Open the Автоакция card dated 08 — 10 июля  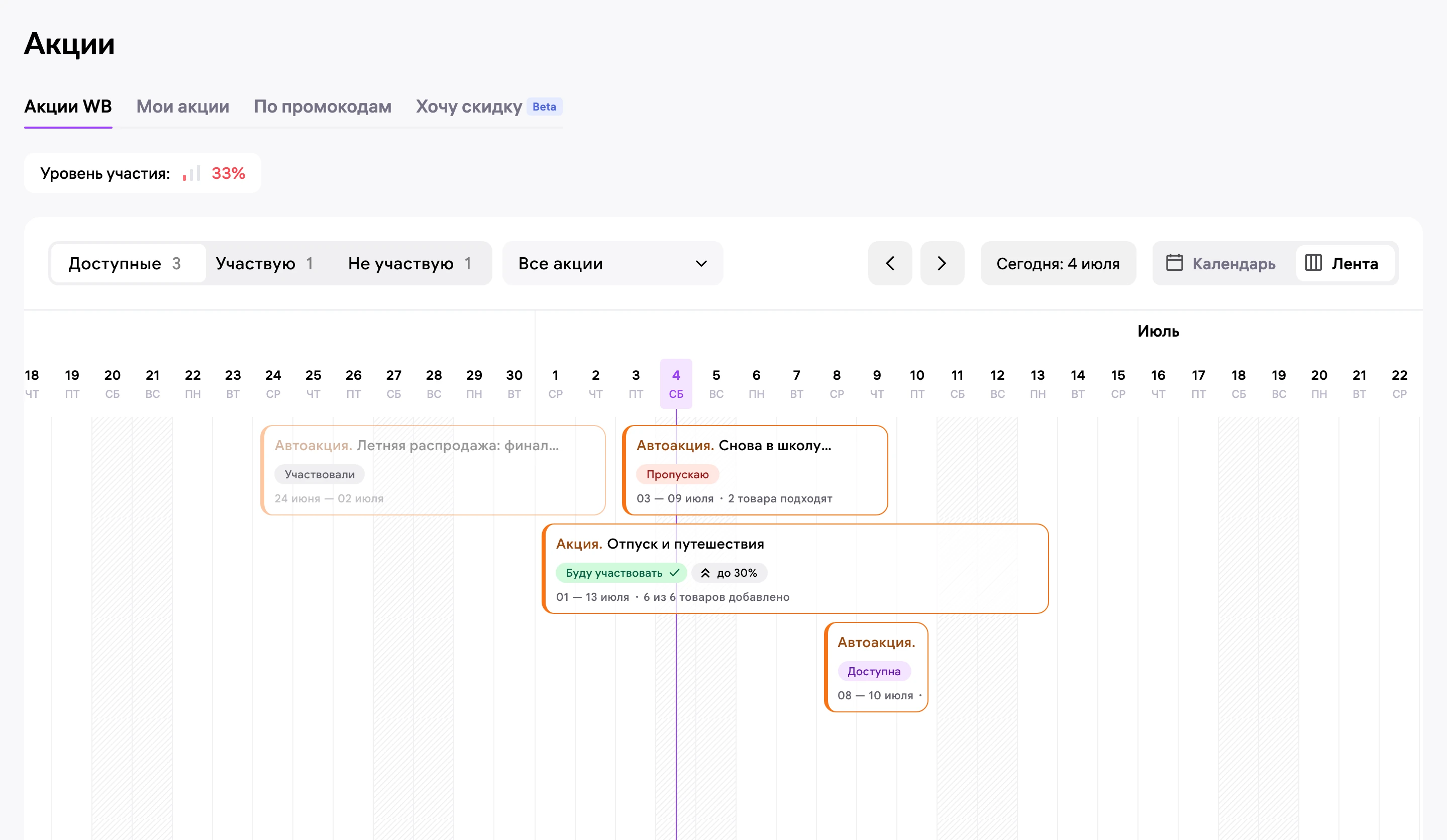click(876, 667)
